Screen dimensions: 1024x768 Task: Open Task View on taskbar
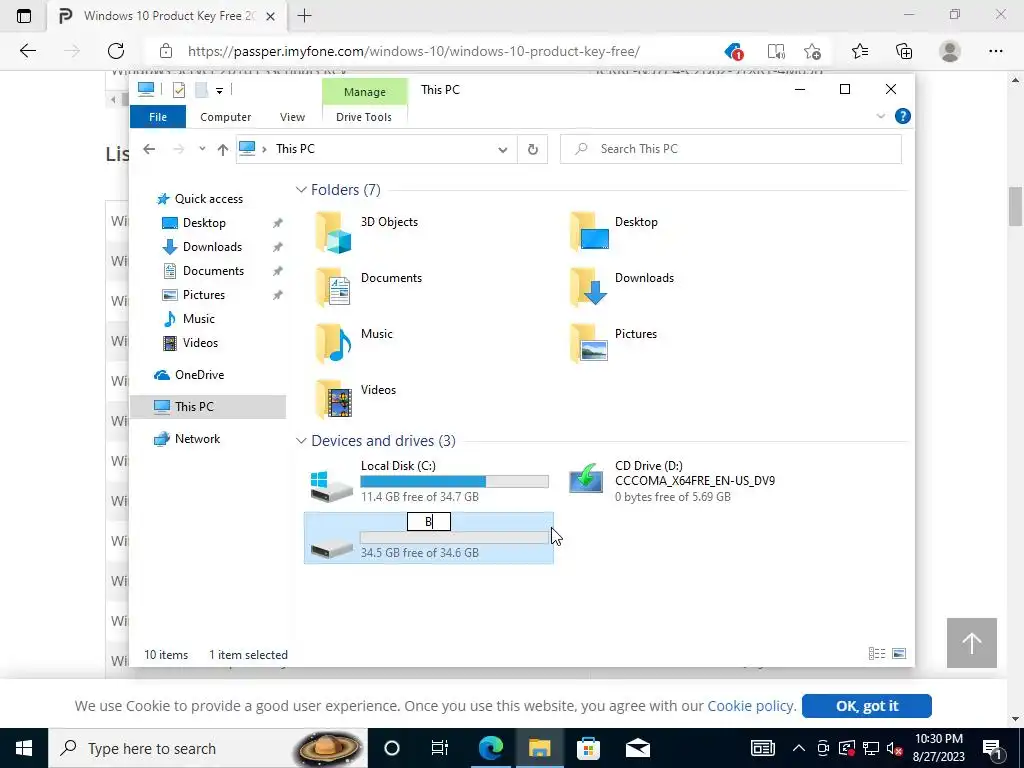pyautogui.click(x=440, y=748)
